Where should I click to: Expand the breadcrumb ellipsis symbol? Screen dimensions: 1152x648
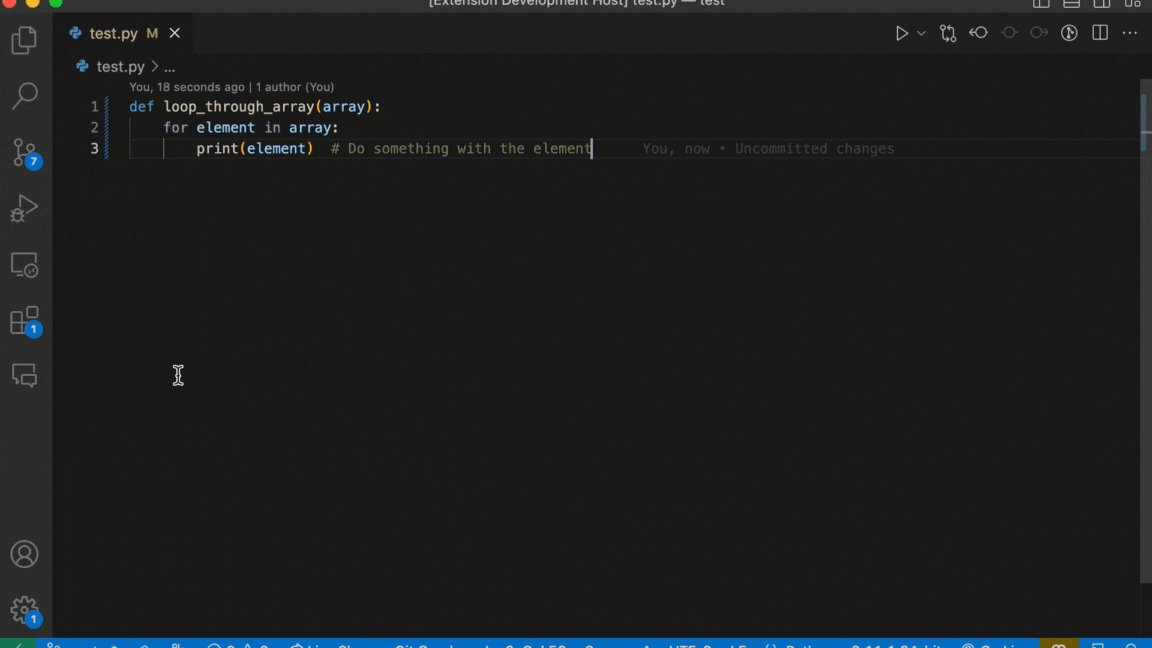(170, 68)
